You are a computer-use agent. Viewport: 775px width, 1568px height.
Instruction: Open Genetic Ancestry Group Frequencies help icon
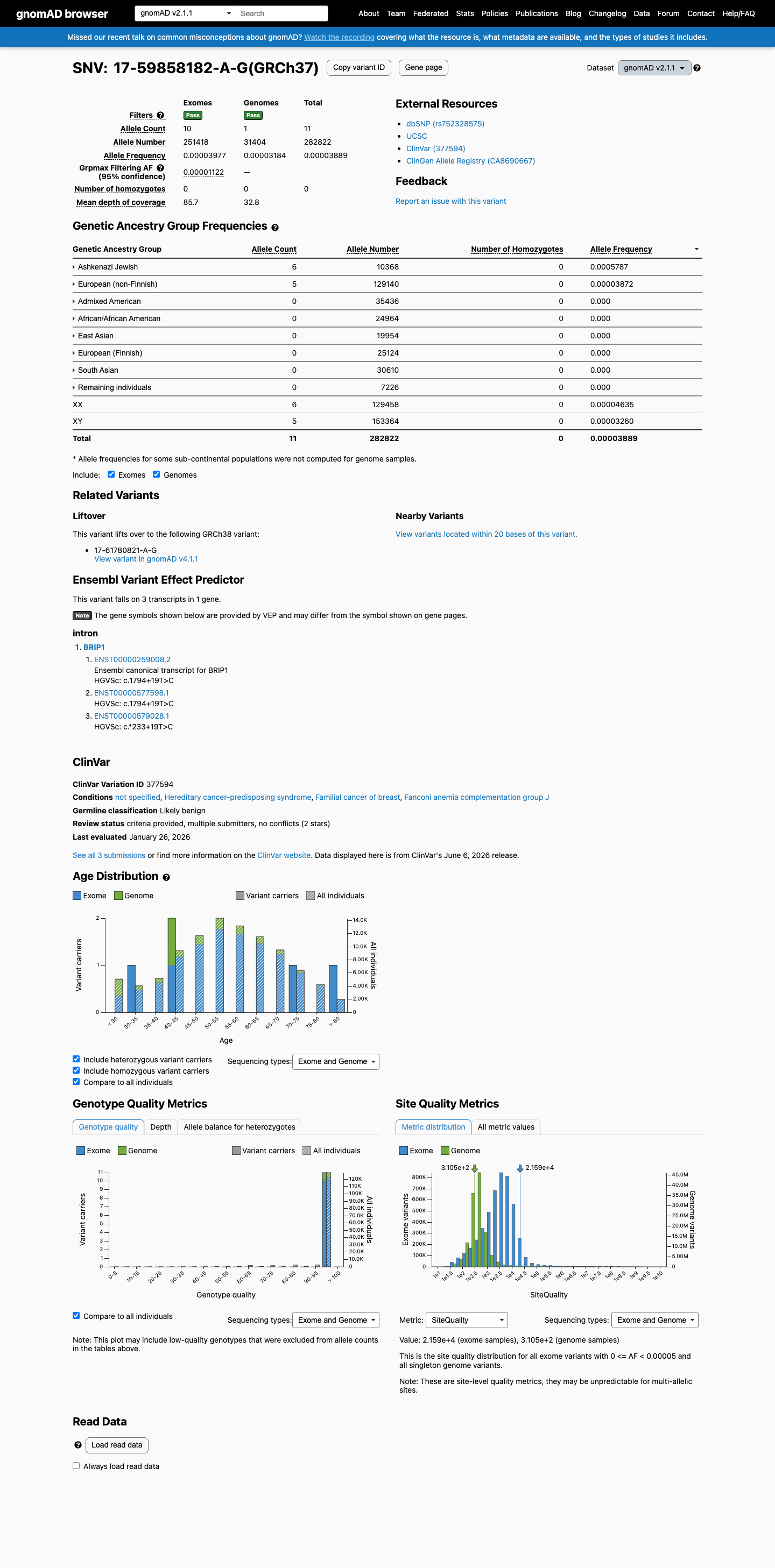point(275,228)
